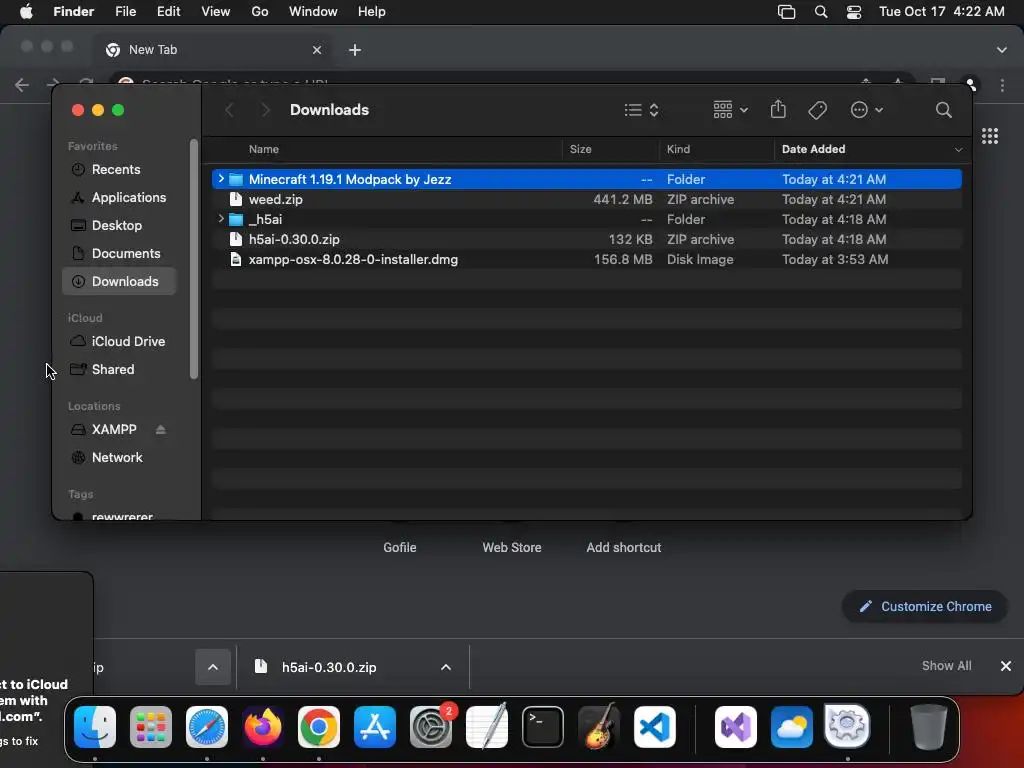Open iCloud Drive in the sidebar
1024x768 pixels.
(x=119, y=342)
